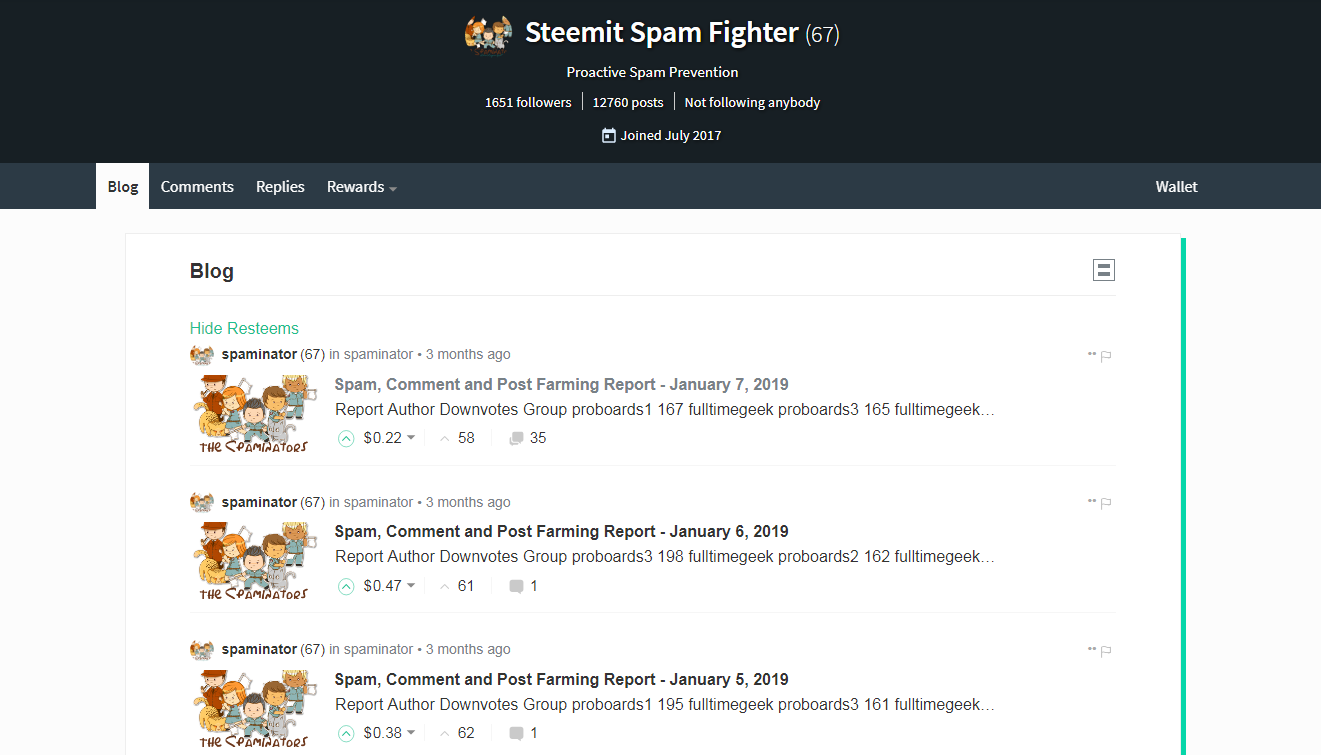Switch to the Comments tab
Image resolution: width=1321 pixels, height=755 pixels.
[197, 187]
